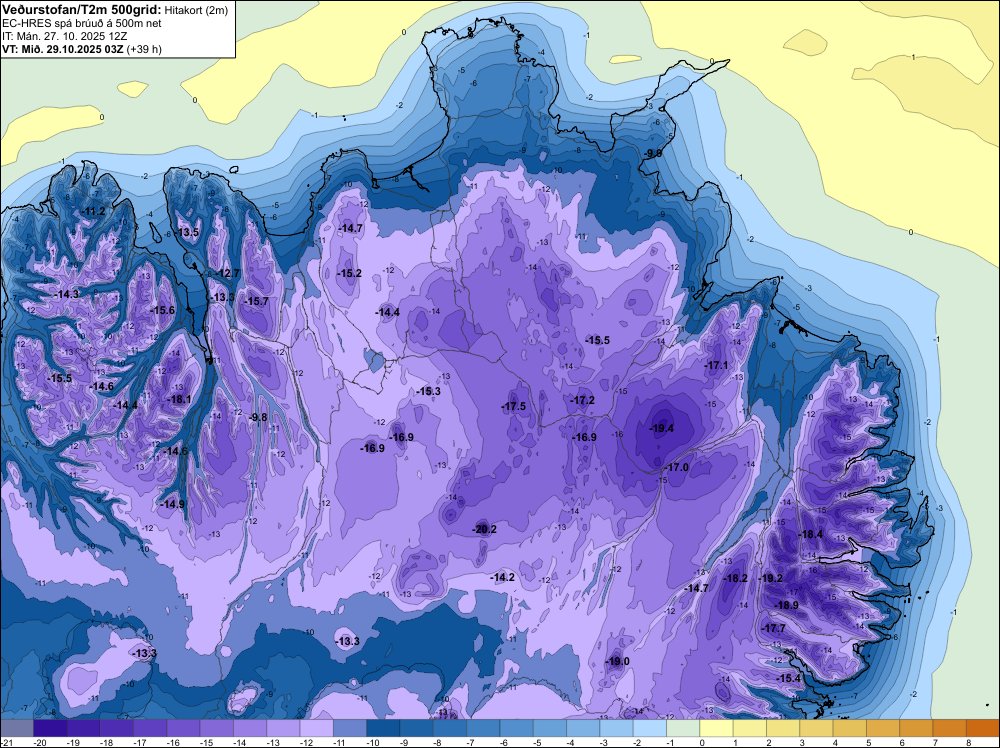Select the -15 legend scale label
This screenshot has height=748, width=1000.
(x=207, y=742)
